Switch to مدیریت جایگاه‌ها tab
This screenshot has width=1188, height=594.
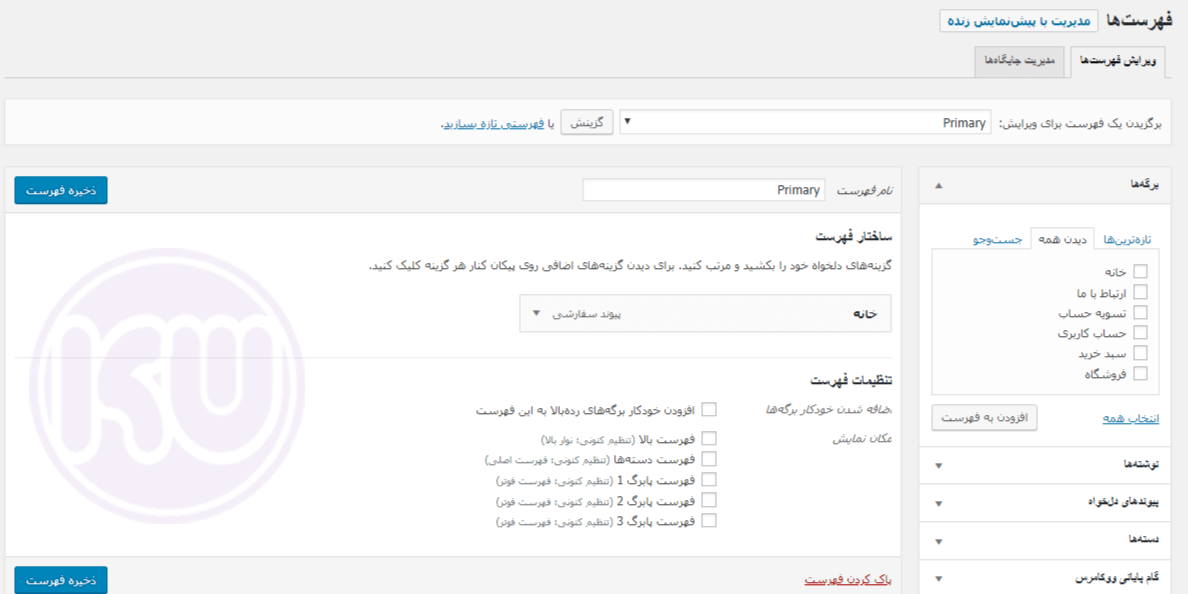tap(1019, 61)
